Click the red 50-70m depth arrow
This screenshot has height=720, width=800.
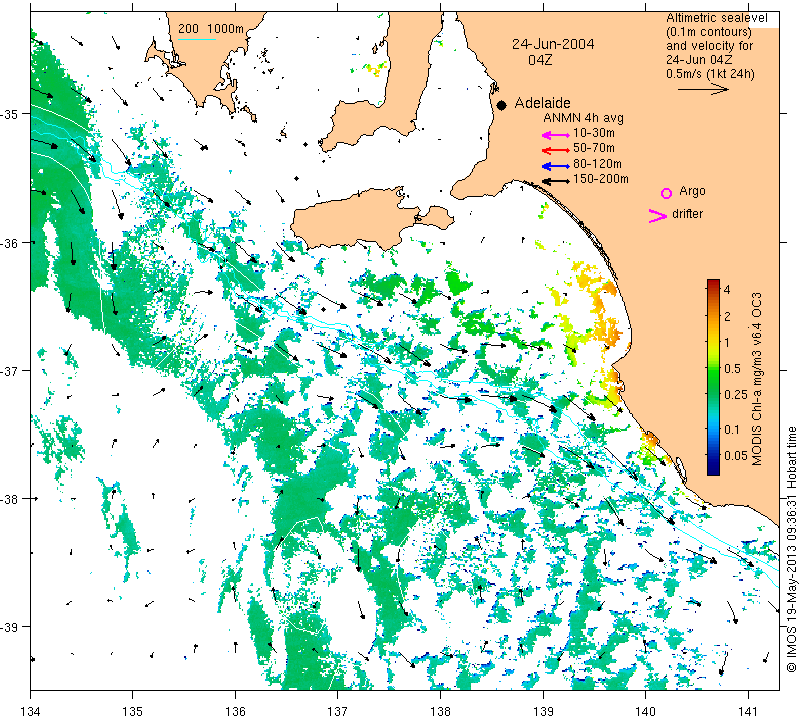point(556,150)
